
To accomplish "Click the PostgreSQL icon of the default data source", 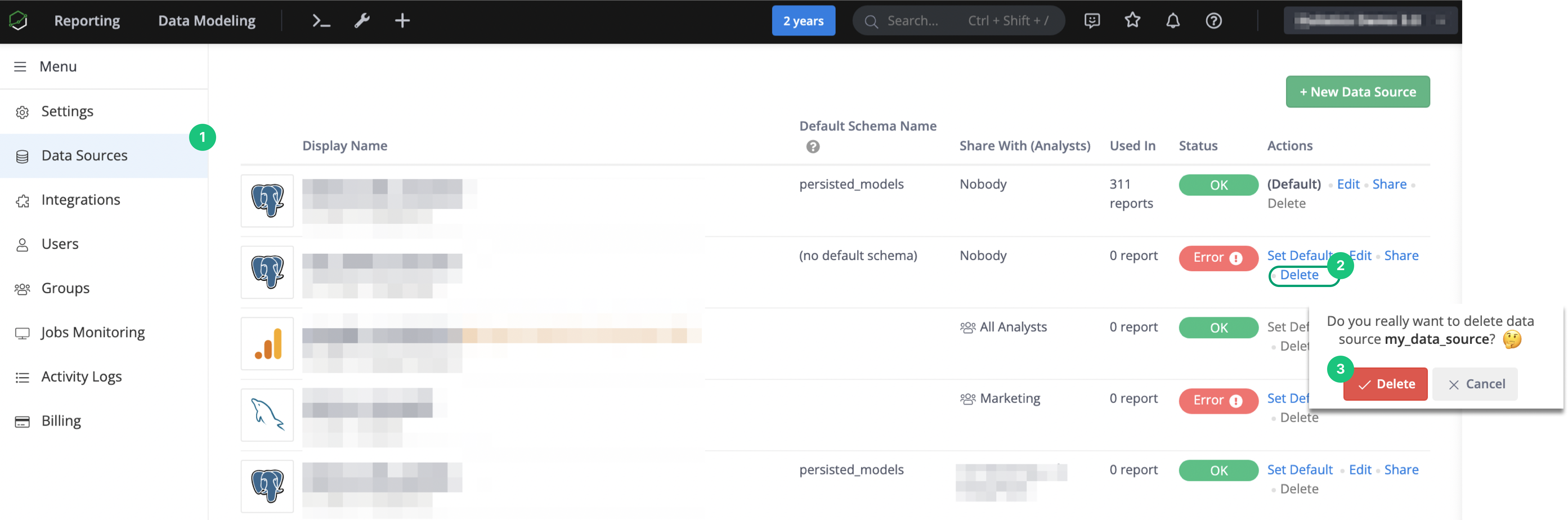I will (267, 201).
